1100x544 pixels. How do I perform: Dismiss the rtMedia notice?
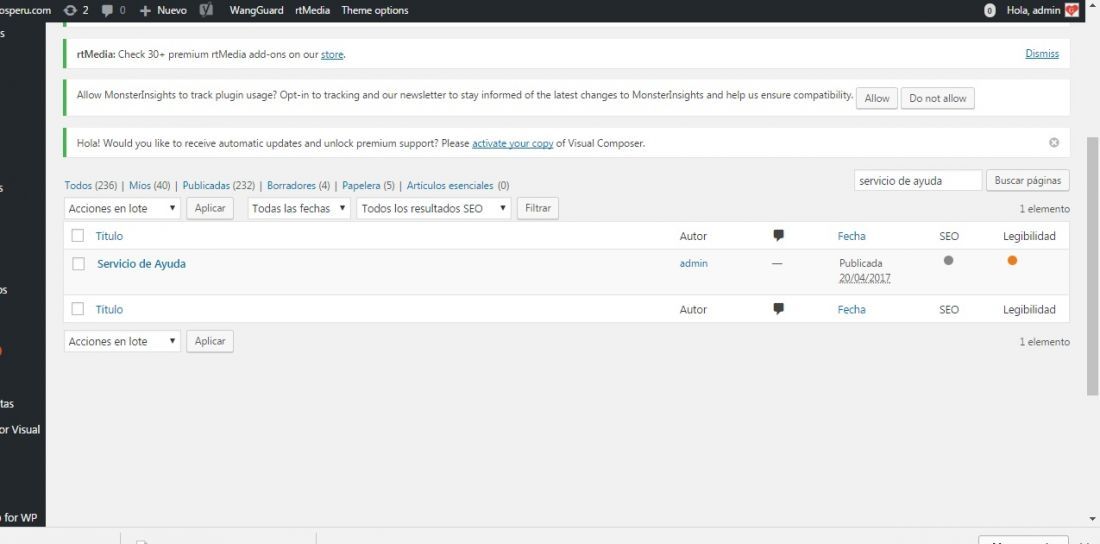1042,53
